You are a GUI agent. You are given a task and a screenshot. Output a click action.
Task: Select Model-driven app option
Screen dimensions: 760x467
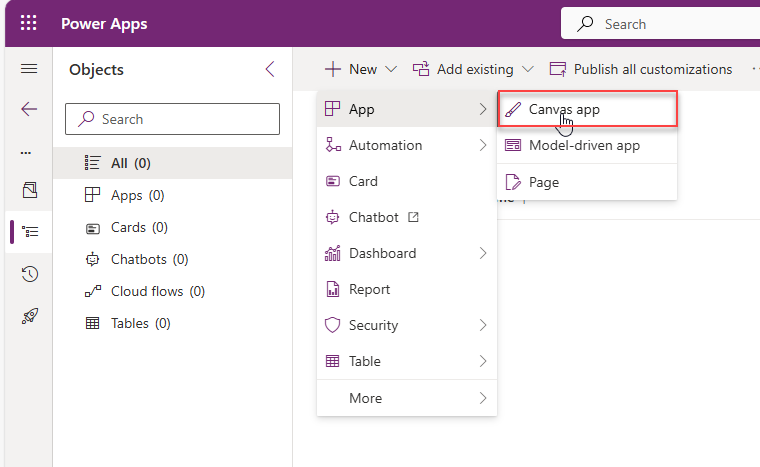pos(587,145)
